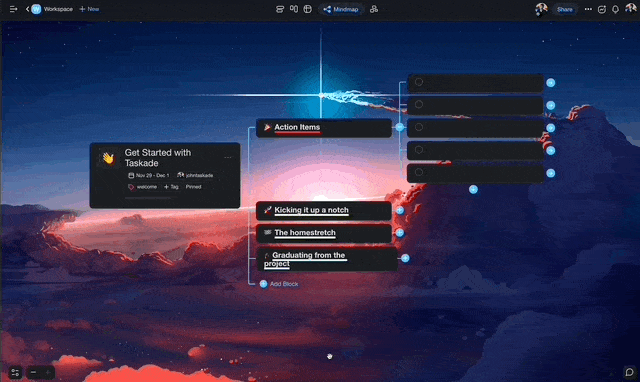640x382 pixels.
Task: Open the three-dot more options menu
Action: coord(588,9)
